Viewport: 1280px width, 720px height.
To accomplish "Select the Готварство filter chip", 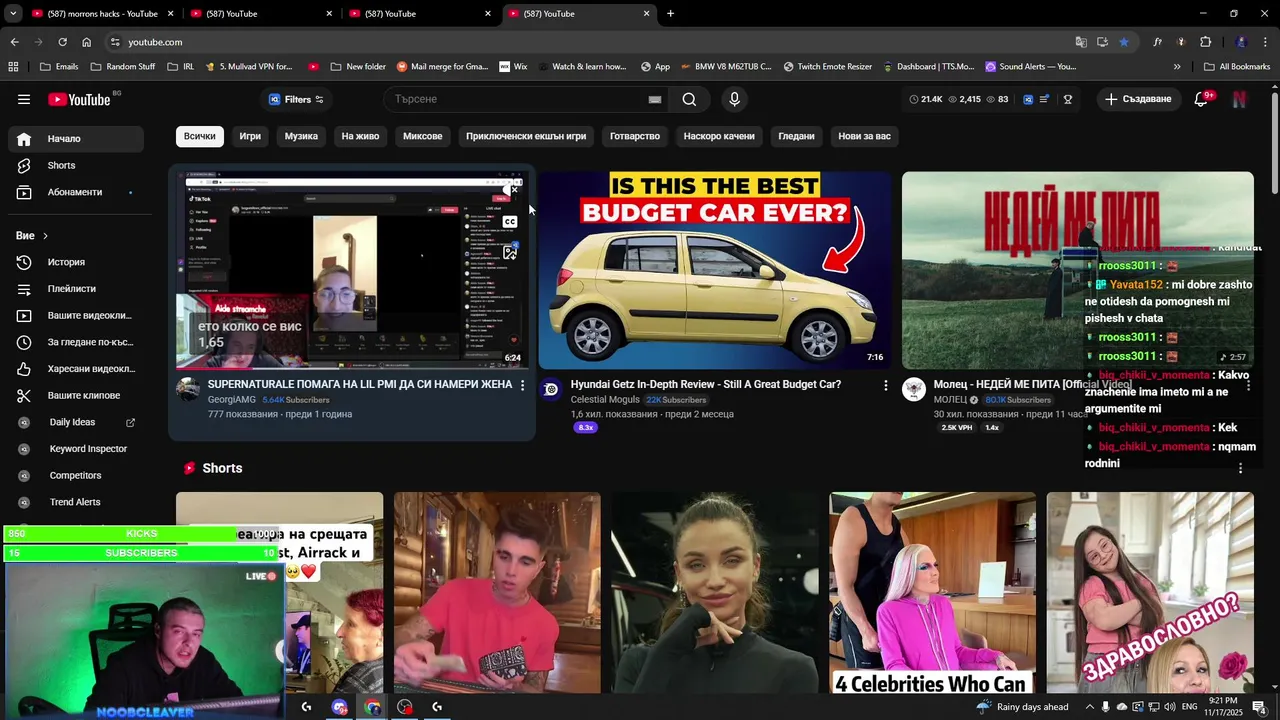I will coord(635,136).
